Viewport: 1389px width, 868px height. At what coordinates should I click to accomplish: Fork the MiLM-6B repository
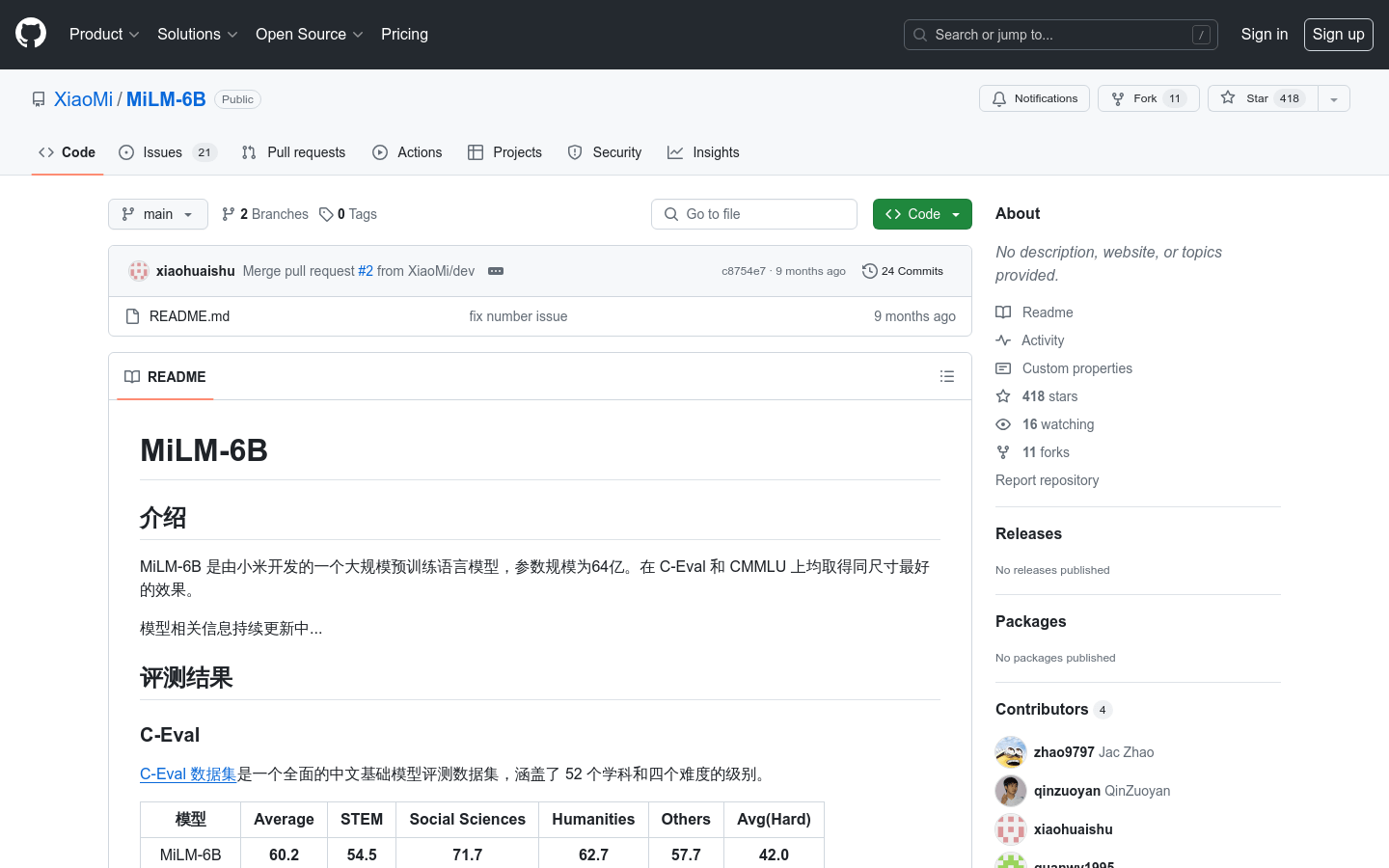click(1148, 98)
